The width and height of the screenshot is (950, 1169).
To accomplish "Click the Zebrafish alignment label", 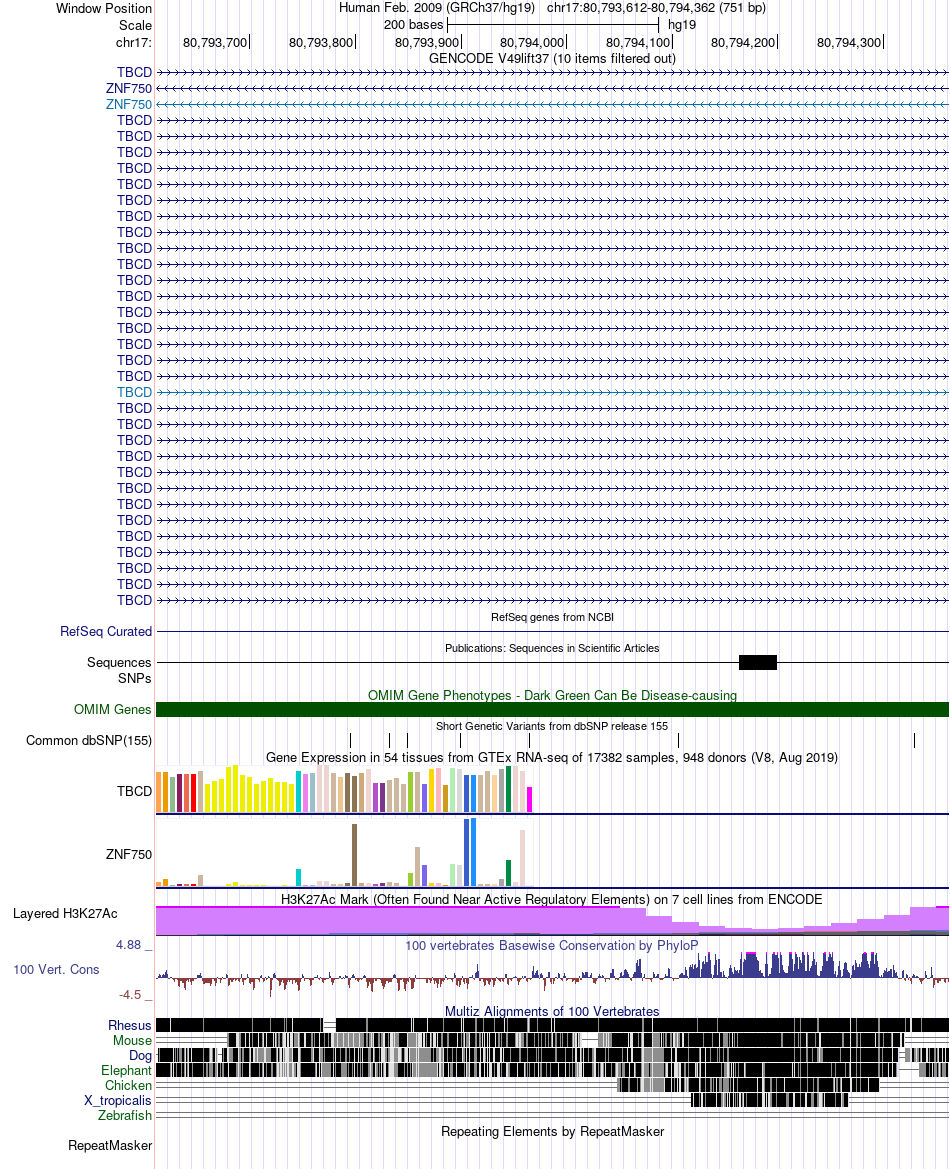I will tap(125, 1115).
